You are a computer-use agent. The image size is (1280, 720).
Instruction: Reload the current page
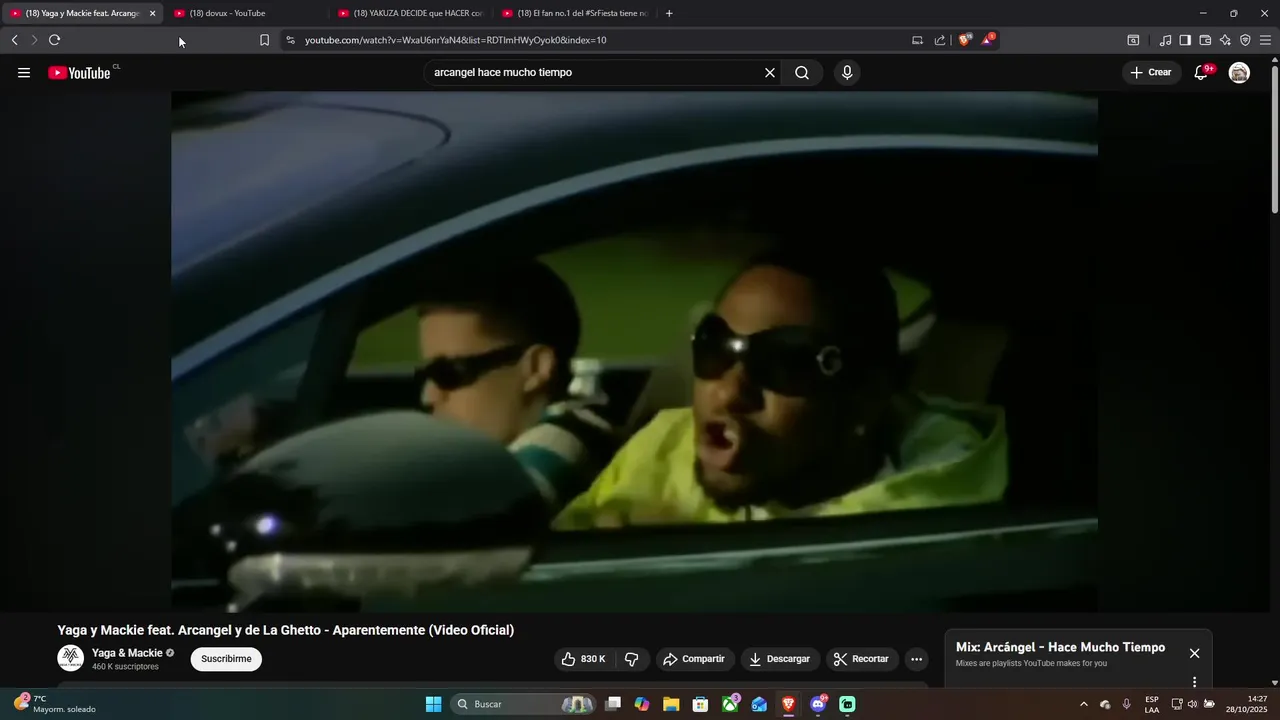pyautogui.click(x=54, y=40)
